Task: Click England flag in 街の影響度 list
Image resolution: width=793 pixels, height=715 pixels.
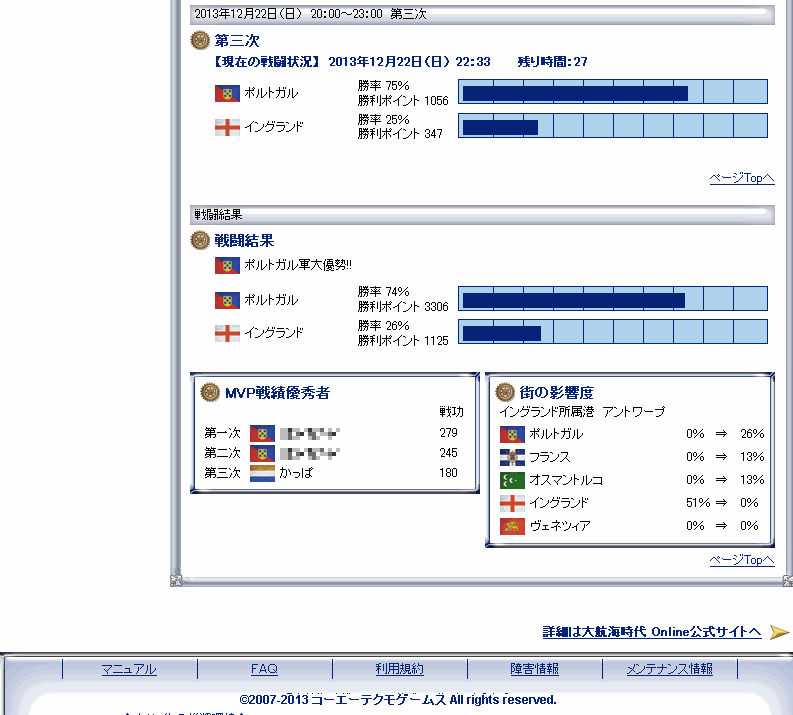Action: point(512,504)
